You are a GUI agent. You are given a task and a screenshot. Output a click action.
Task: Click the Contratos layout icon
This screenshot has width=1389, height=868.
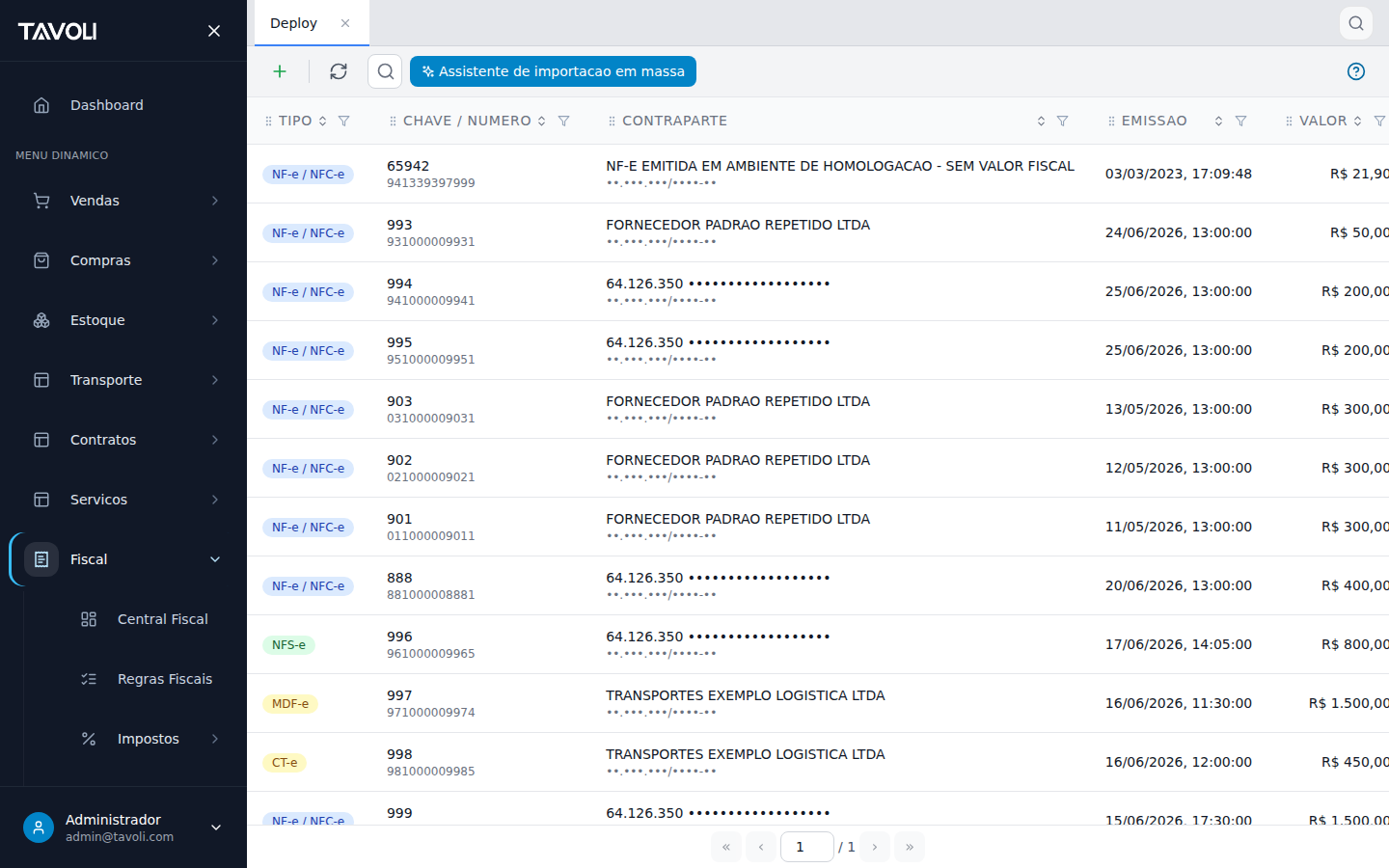(41, 440)
